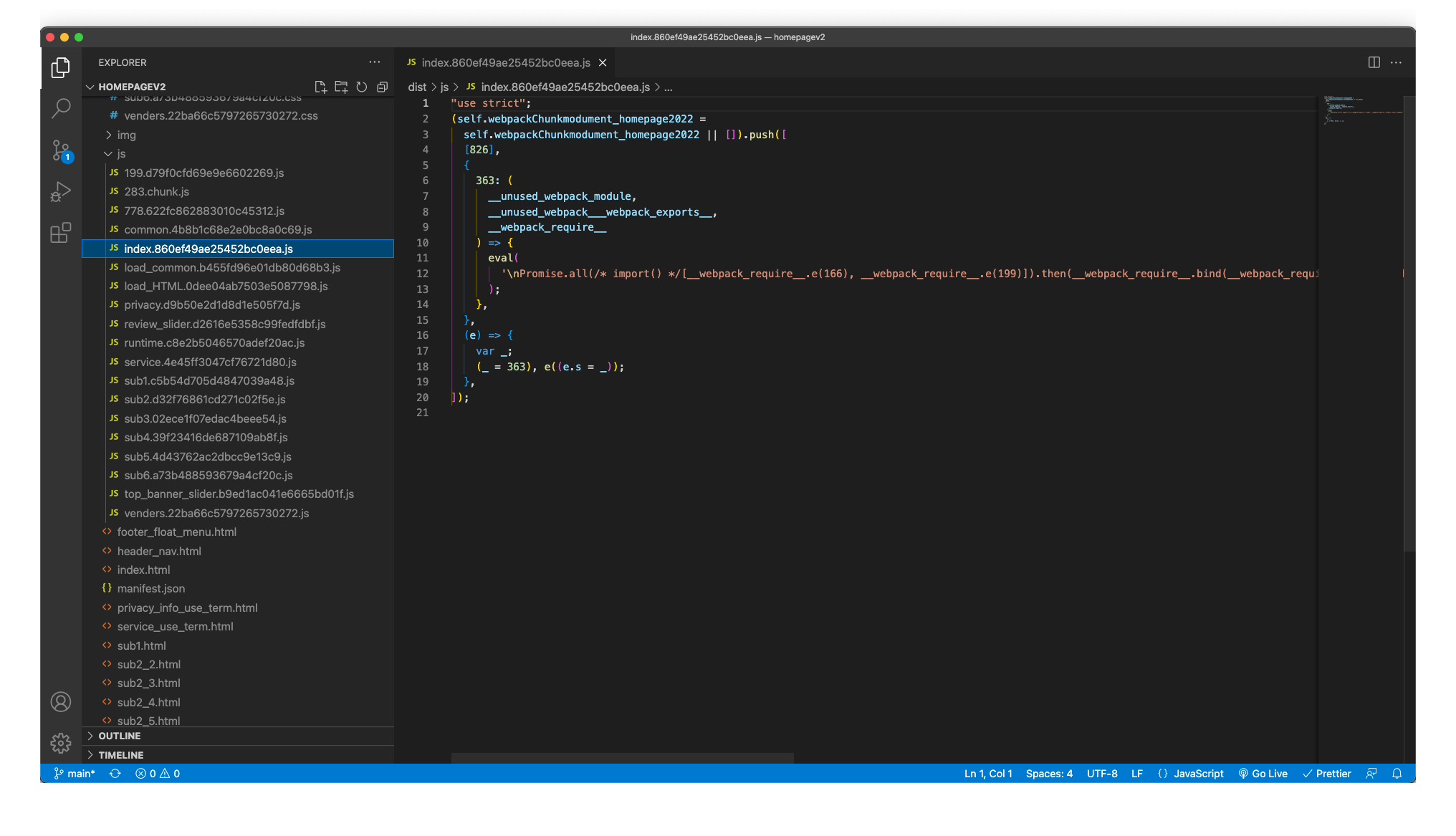Split the editor to the right

tap(1374, 62)
